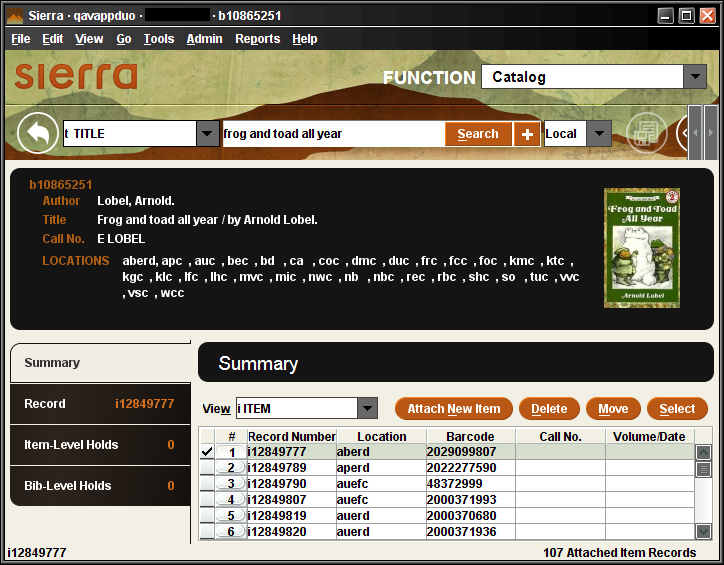Open the Go menu

click(124, 39)
